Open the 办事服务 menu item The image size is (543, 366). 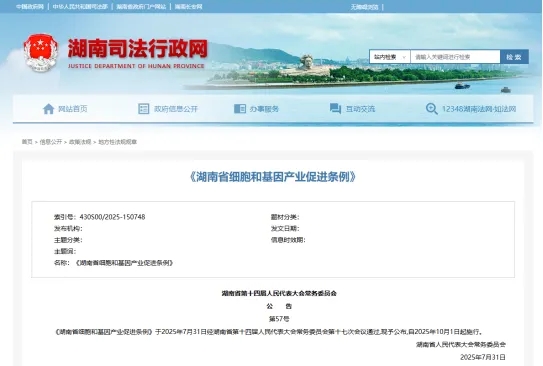point(264,109)
